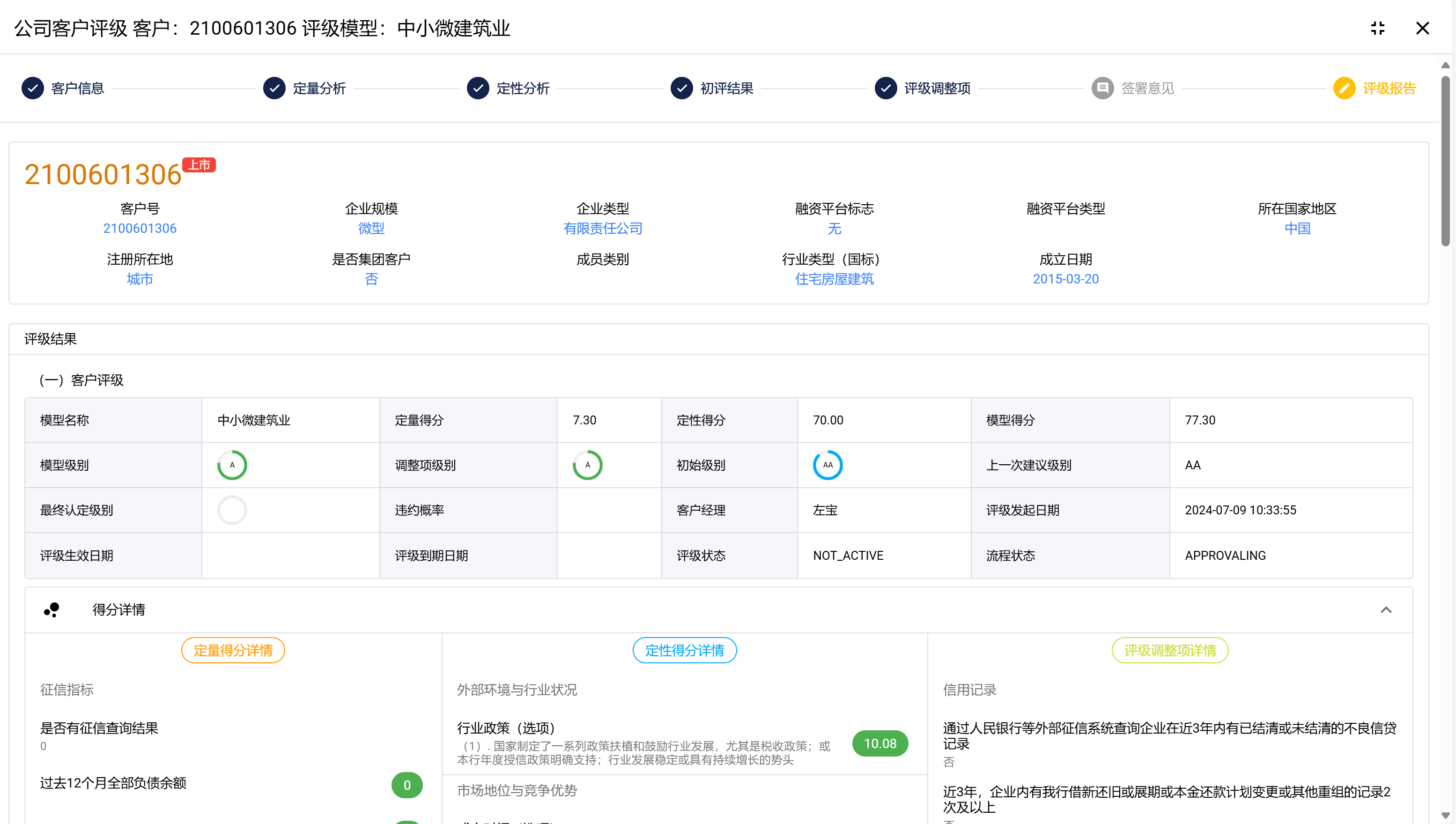Click the 签署意见 comment step icon
1456x824 pixels.
[1102, 88]
